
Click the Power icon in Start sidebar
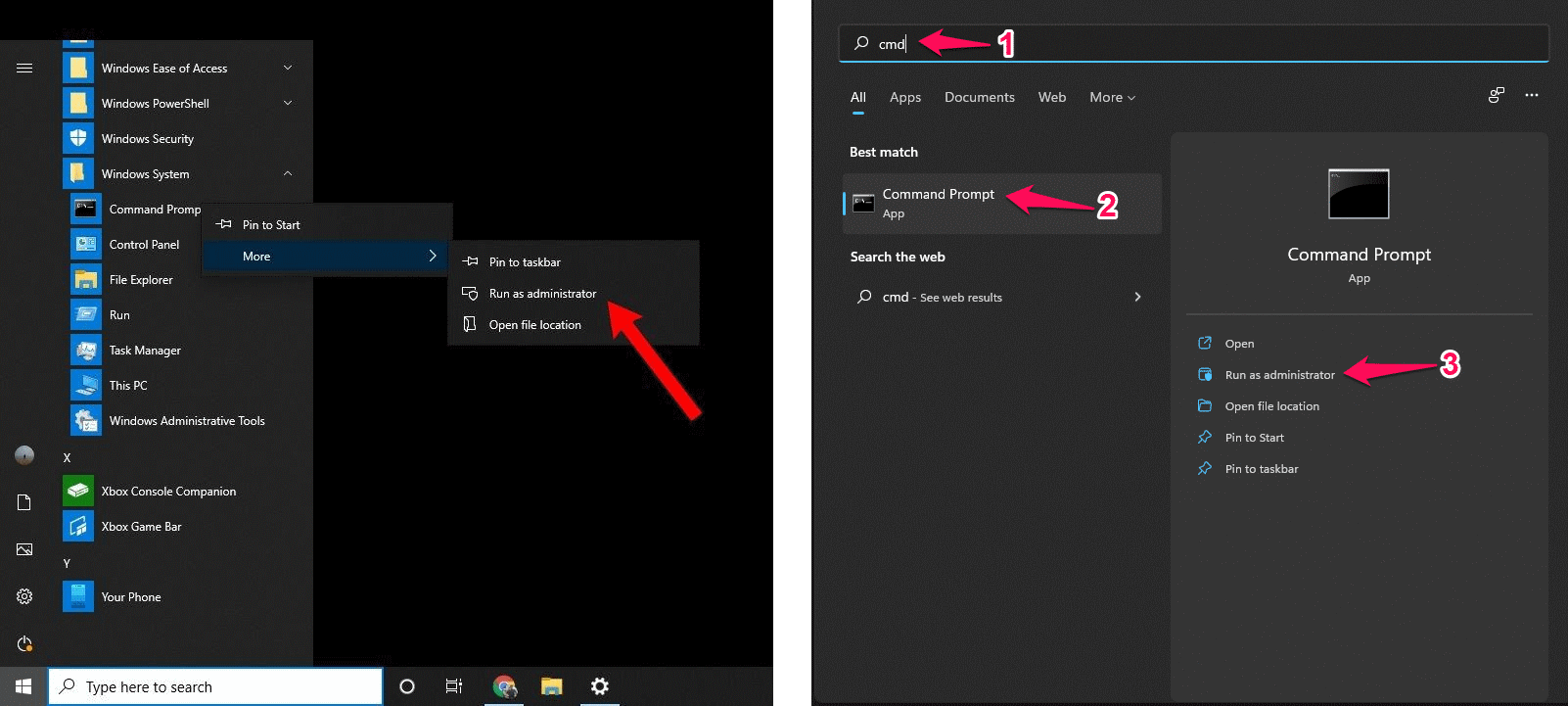click(24, 643)
